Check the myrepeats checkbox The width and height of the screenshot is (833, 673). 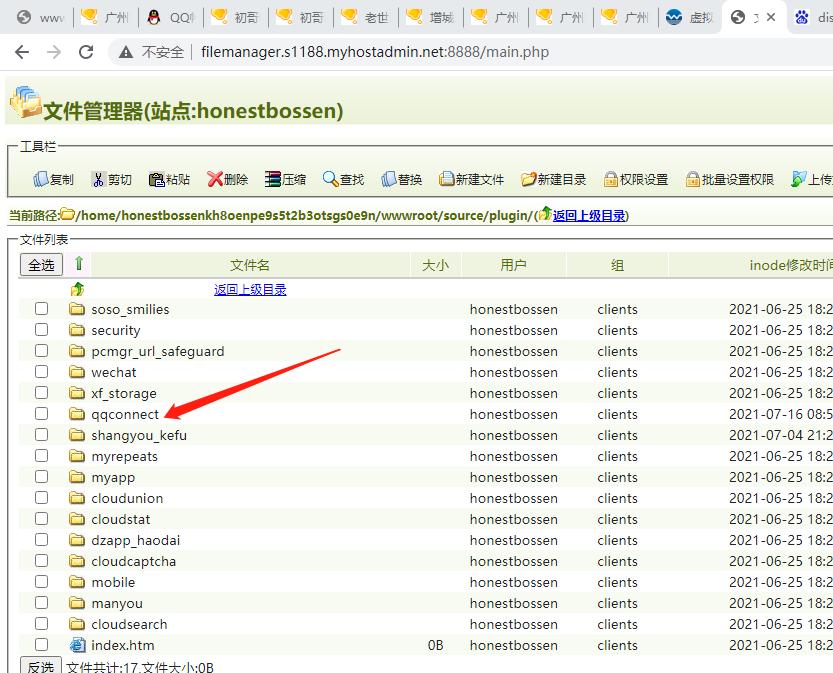41,456
